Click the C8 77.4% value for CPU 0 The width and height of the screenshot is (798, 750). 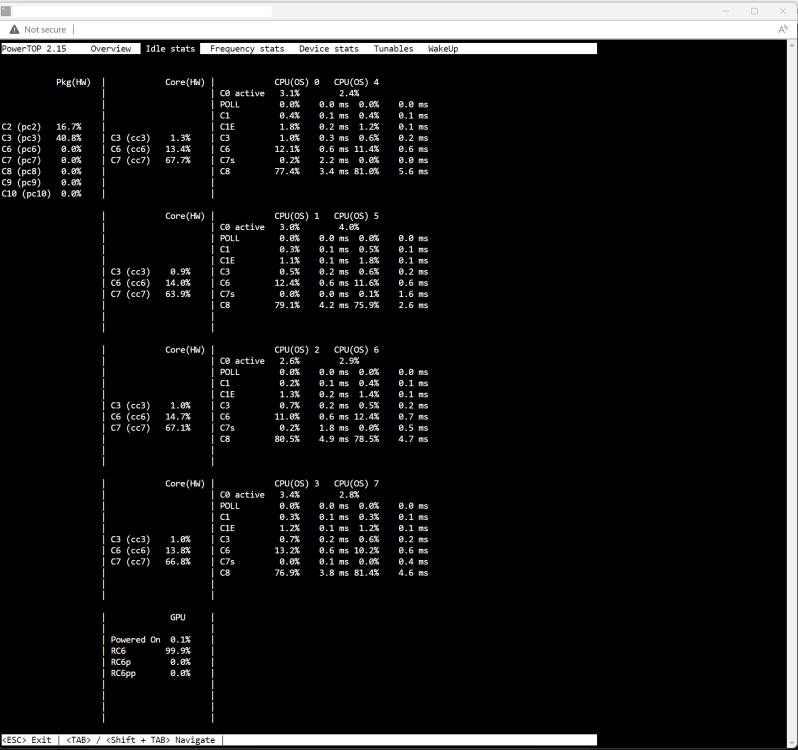tap(287, 171)
